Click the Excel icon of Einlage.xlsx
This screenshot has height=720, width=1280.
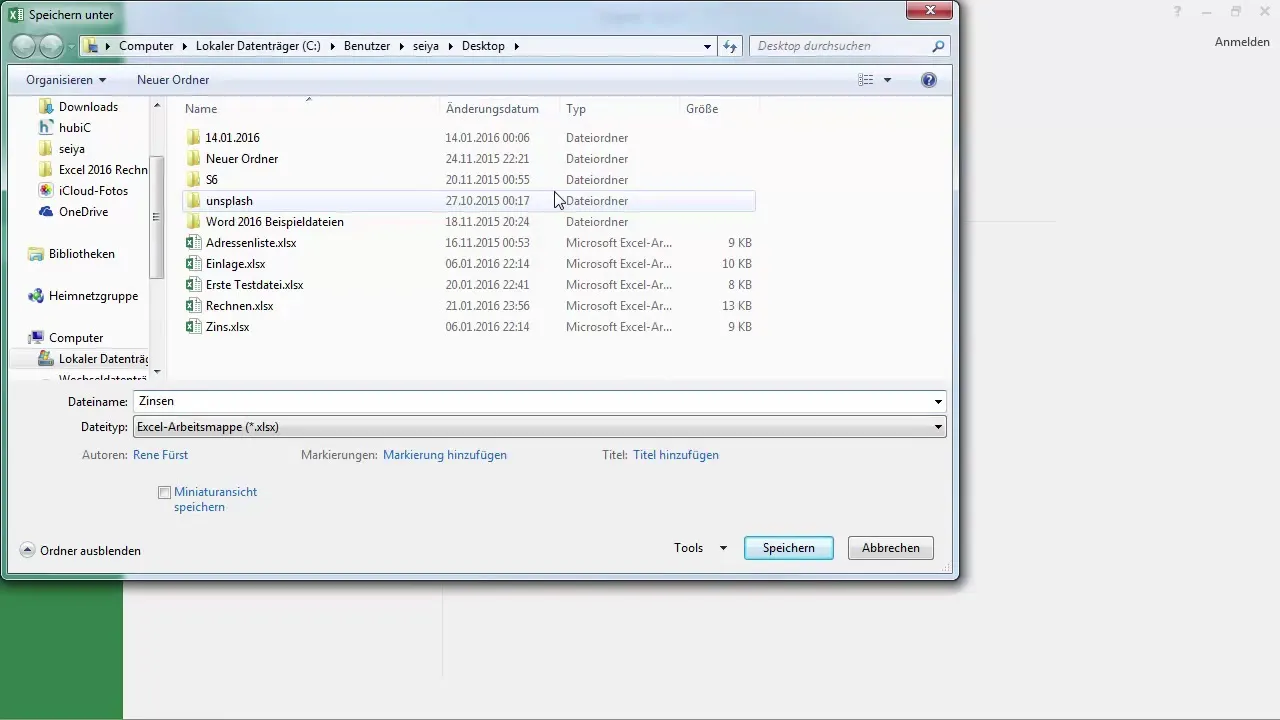pos(194,264)
